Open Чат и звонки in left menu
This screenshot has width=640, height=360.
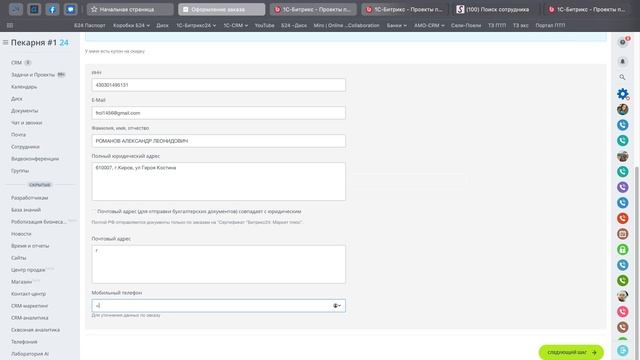[27, 123]
